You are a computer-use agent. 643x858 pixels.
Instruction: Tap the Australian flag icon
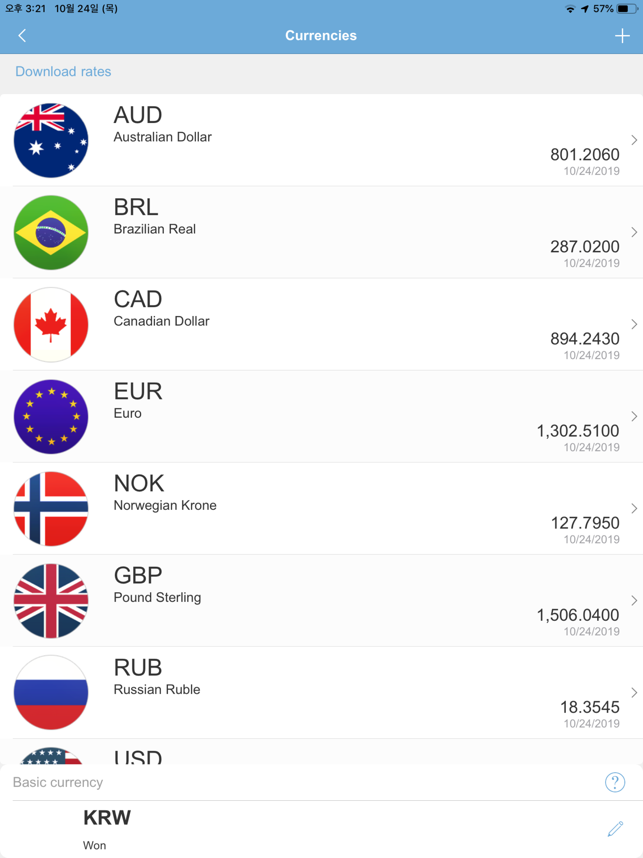pyautogui.click(x=51, y=141)
